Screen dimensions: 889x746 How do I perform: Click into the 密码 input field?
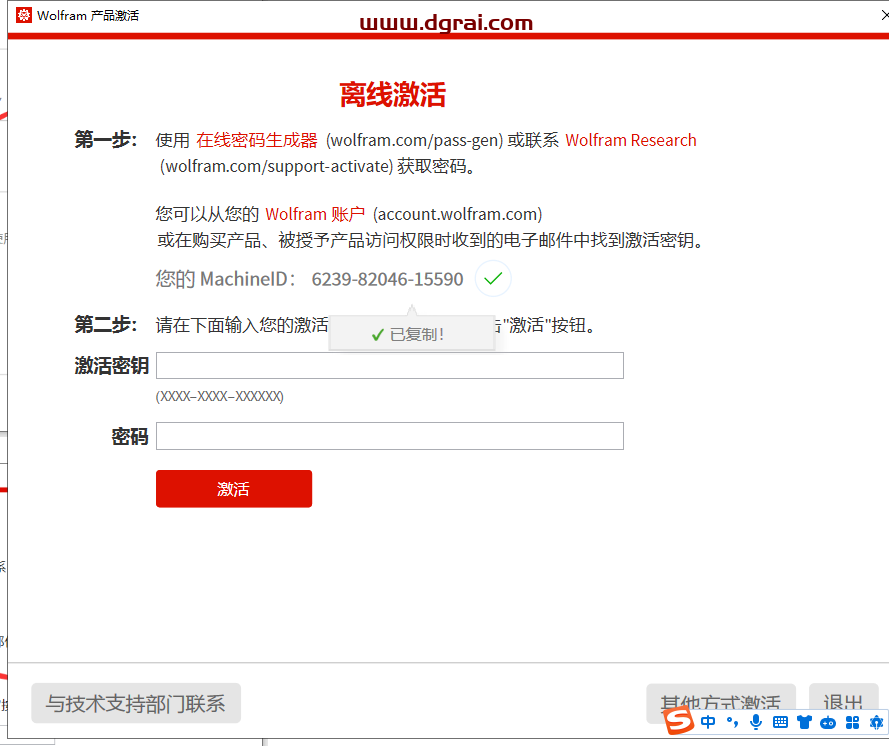pyautogui.click(x=389, y=436)
